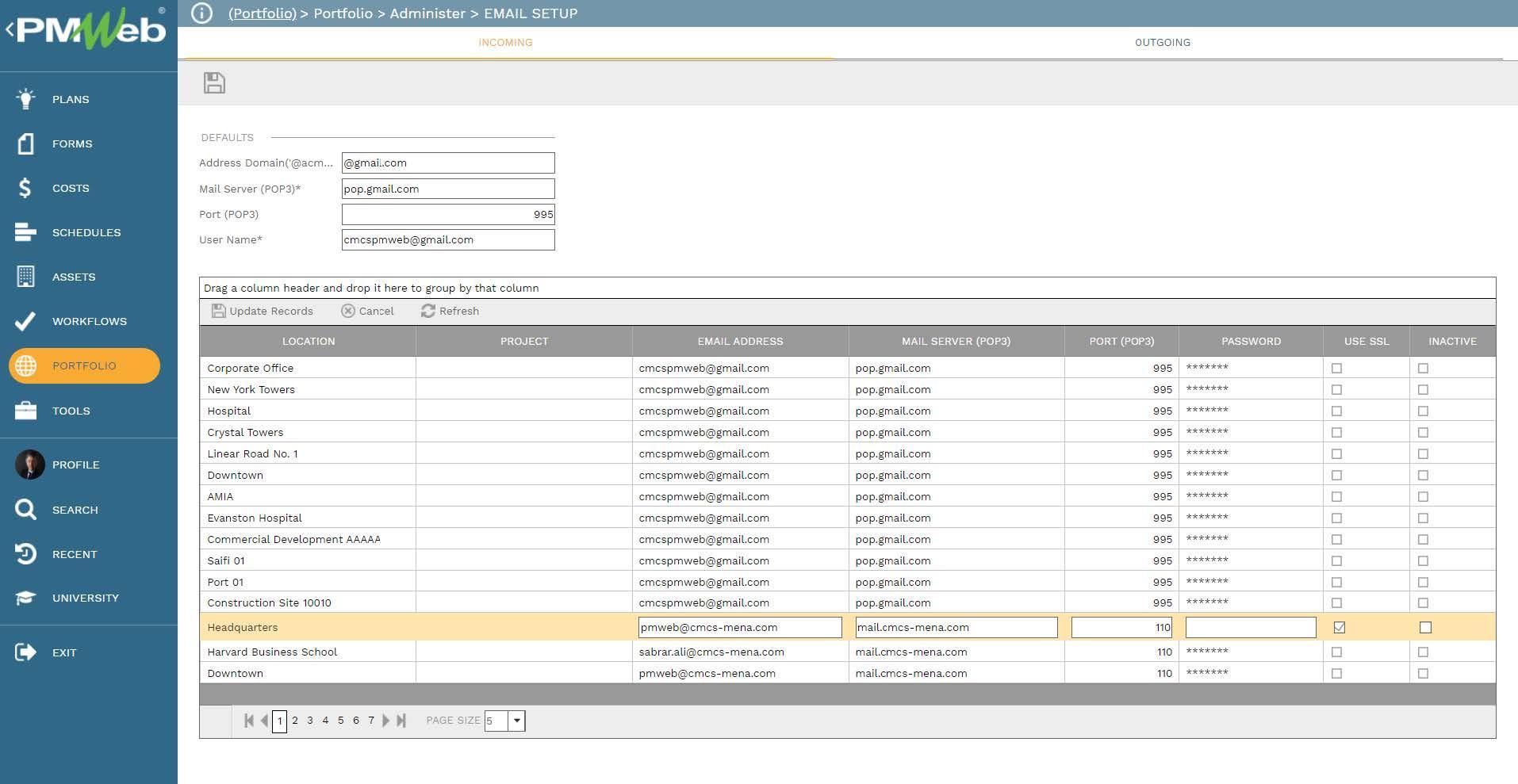Go to previous page of grid

click(x=264, y=721)
